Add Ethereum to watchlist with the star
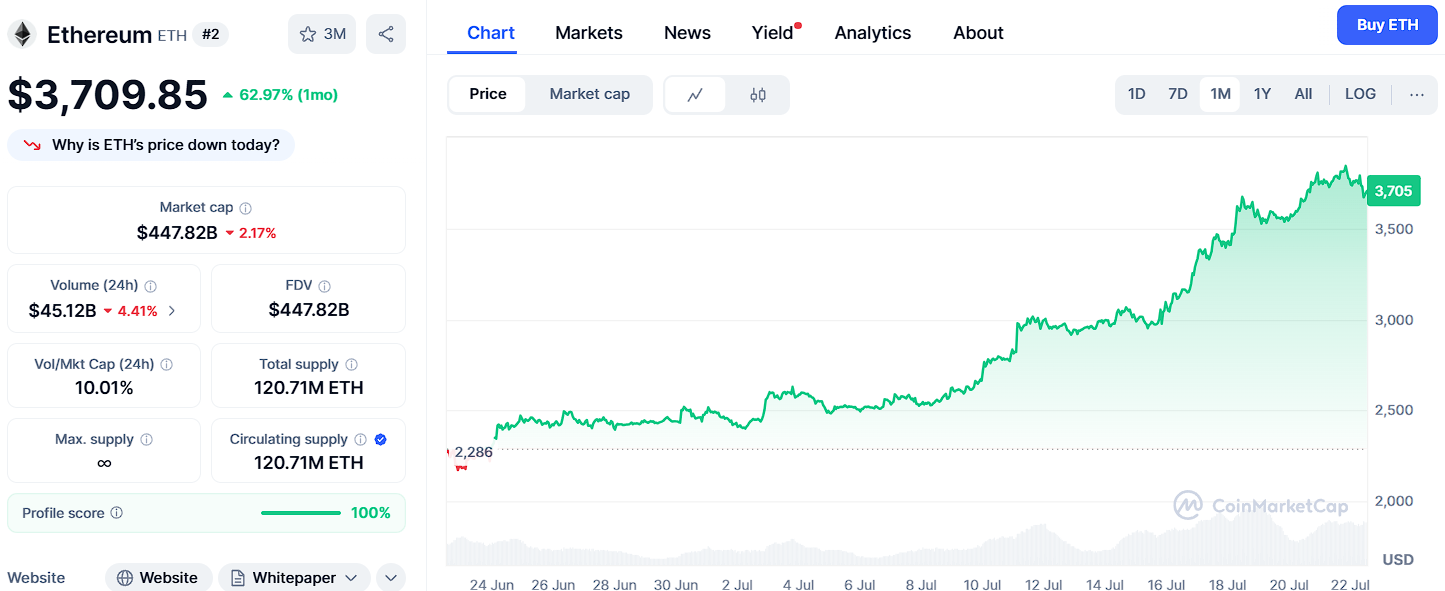Viewport: 1445px width, 591px height. click(321, 34)
